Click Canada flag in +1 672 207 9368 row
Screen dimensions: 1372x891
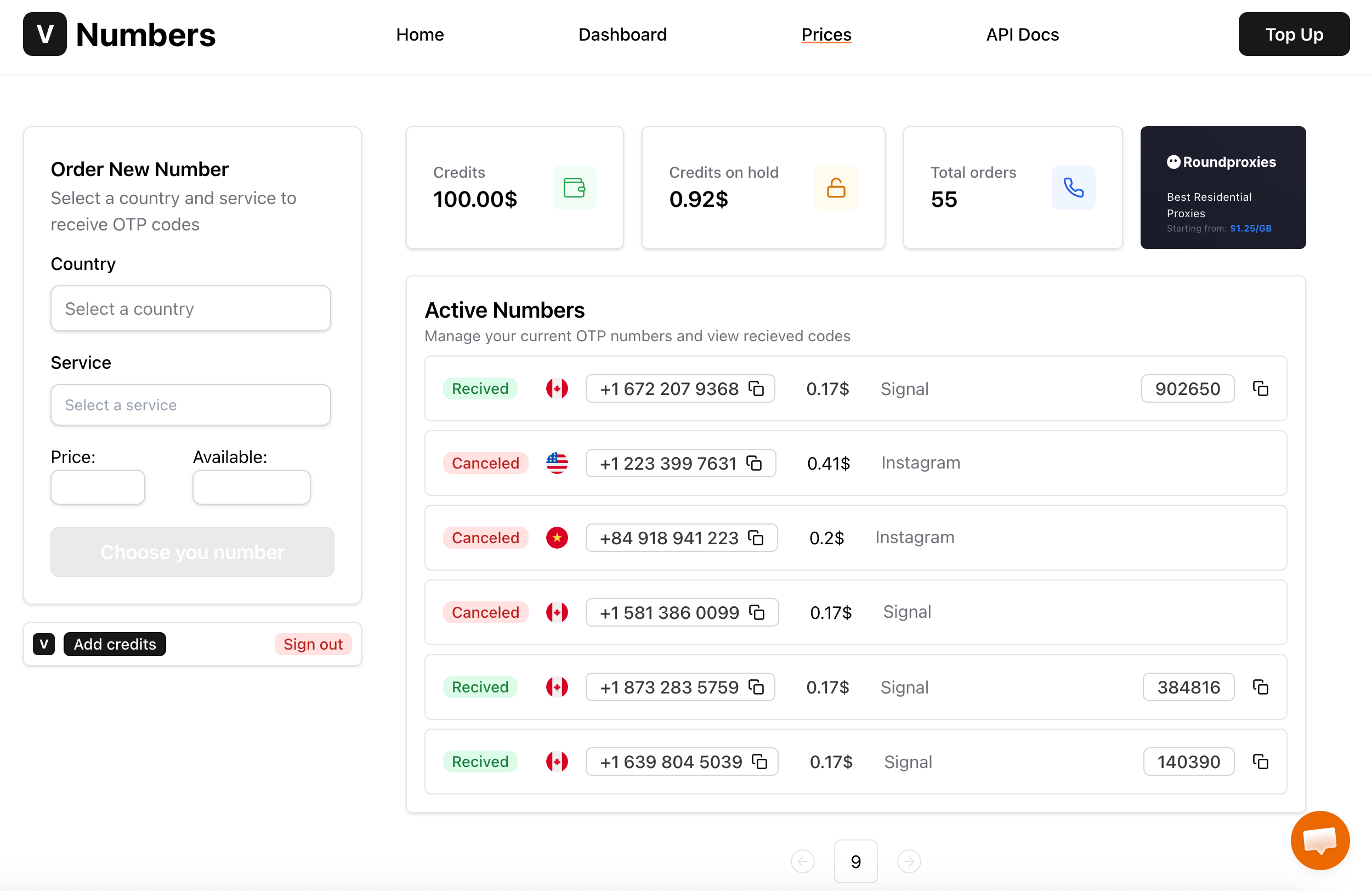click(557, 388)
